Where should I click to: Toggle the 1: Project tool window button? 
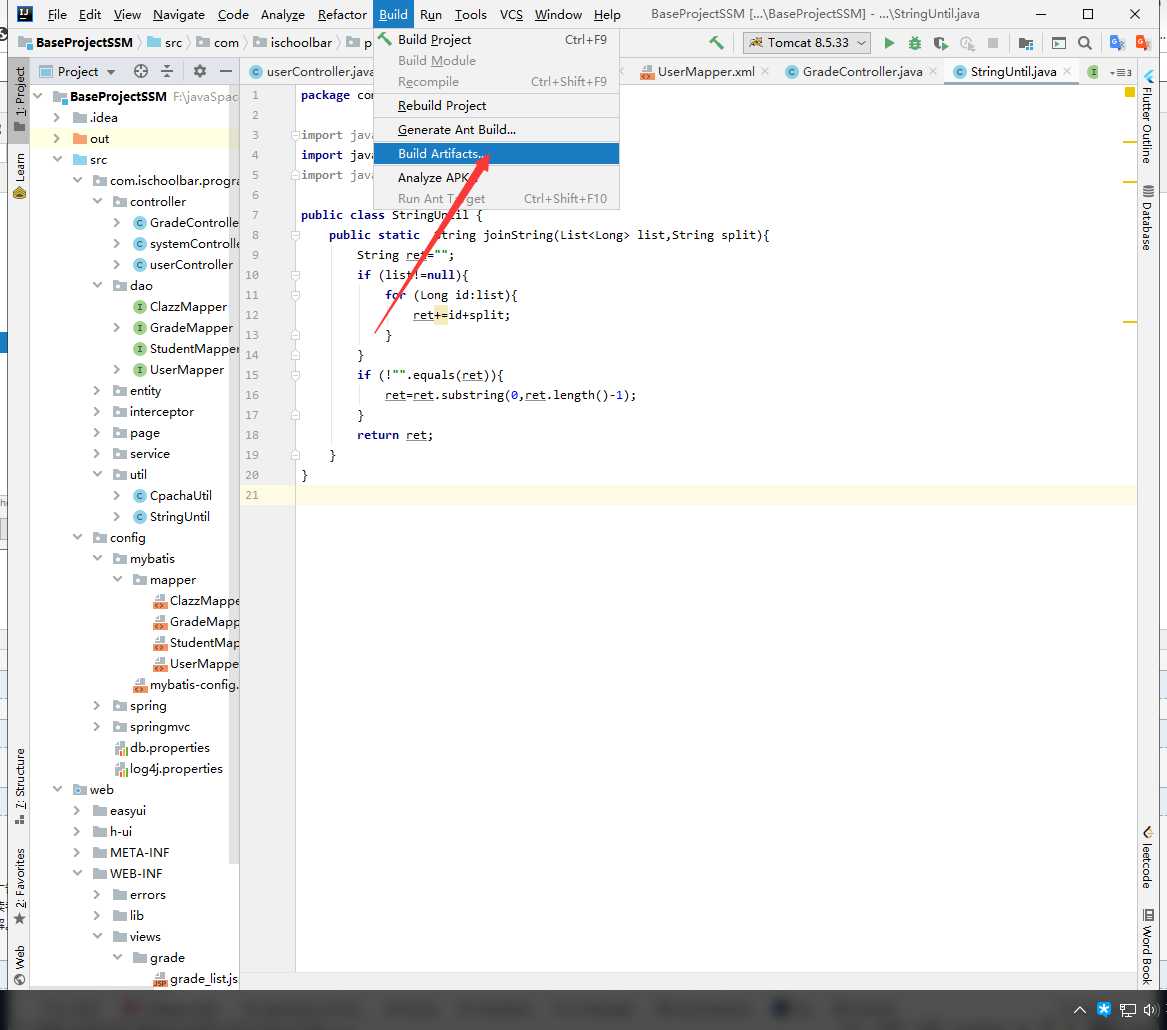[x=19, y=100]
